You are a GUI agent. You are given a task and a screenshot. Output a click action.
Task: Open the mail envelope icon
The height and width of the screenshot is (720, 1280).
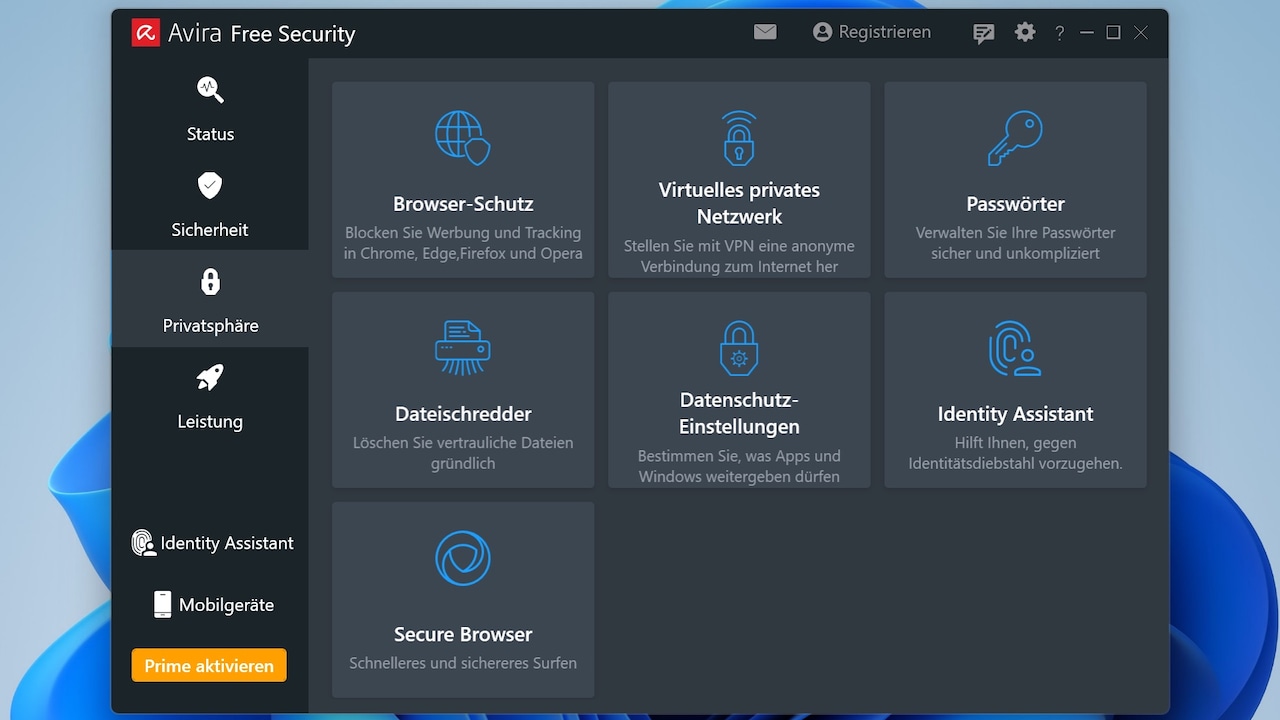pyautogui.click(x=765, y=32)
